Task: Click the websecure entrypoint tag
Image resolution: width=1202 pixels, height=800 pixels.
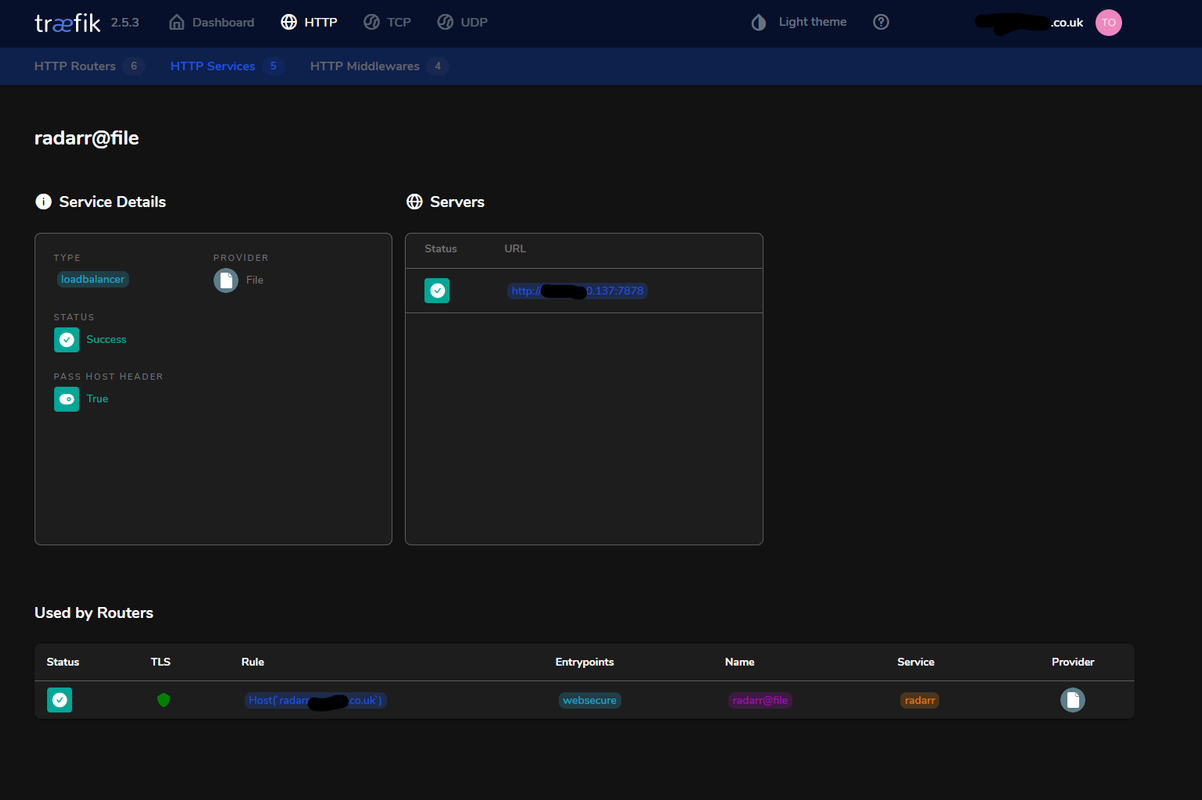Action: [590, 701]
